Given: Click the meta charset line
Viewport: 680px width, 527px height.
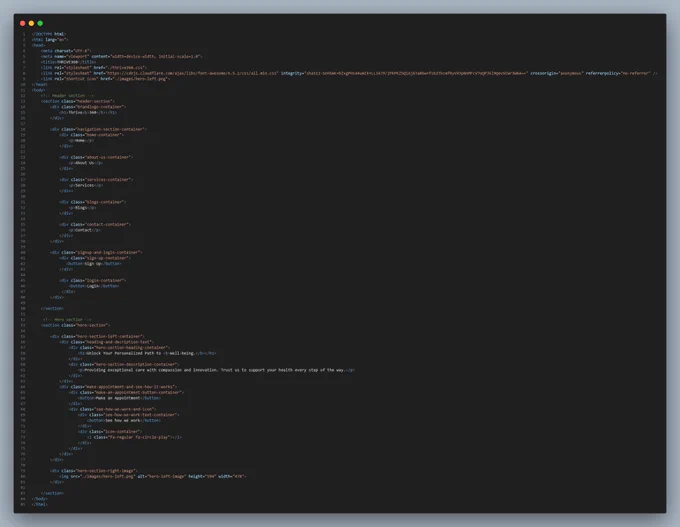Looking at the screenshot, I should [x=66, y=51].
